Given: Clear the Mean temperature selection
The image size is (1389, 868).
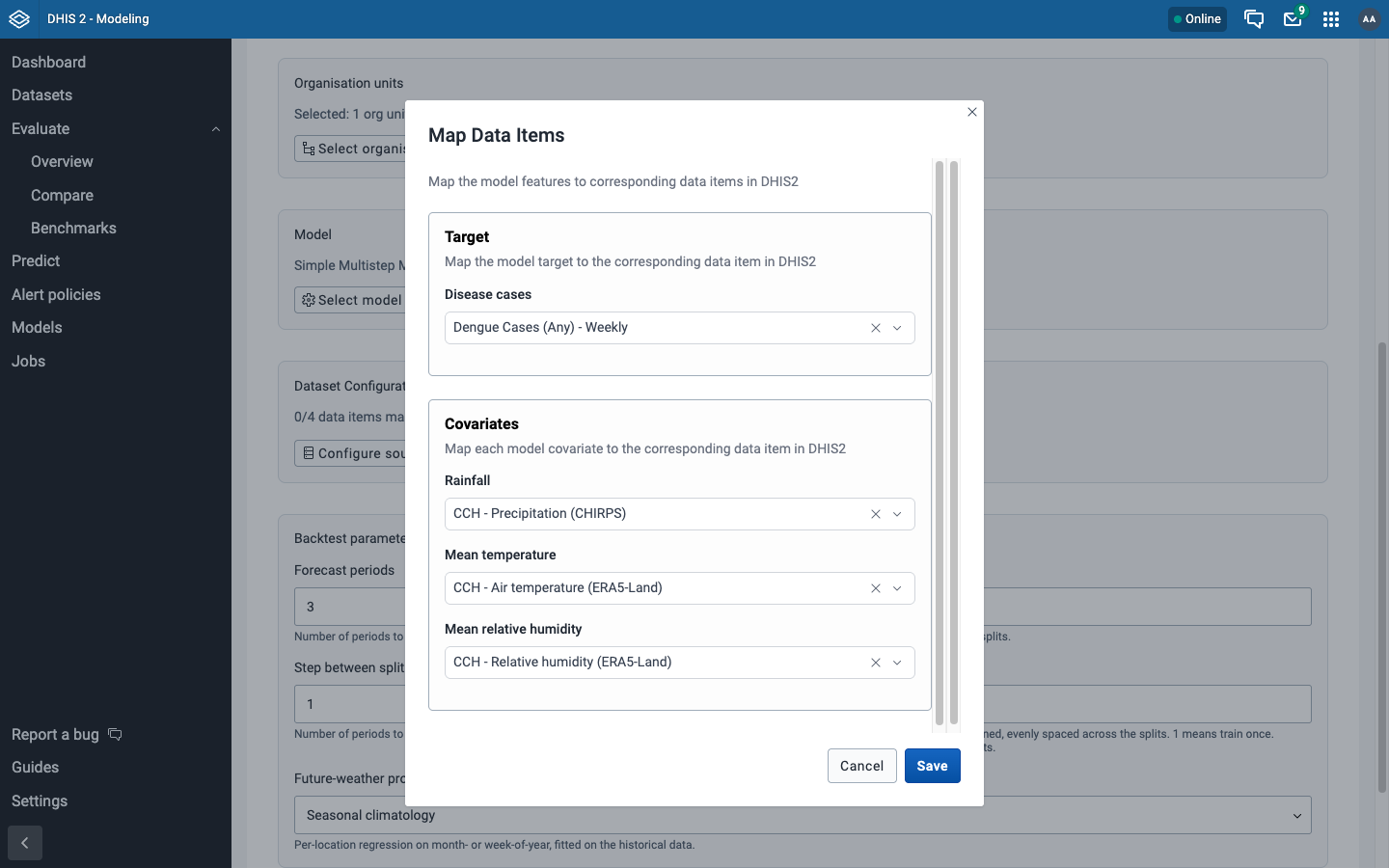Looking at the screenshot, I should click(876, 588).
